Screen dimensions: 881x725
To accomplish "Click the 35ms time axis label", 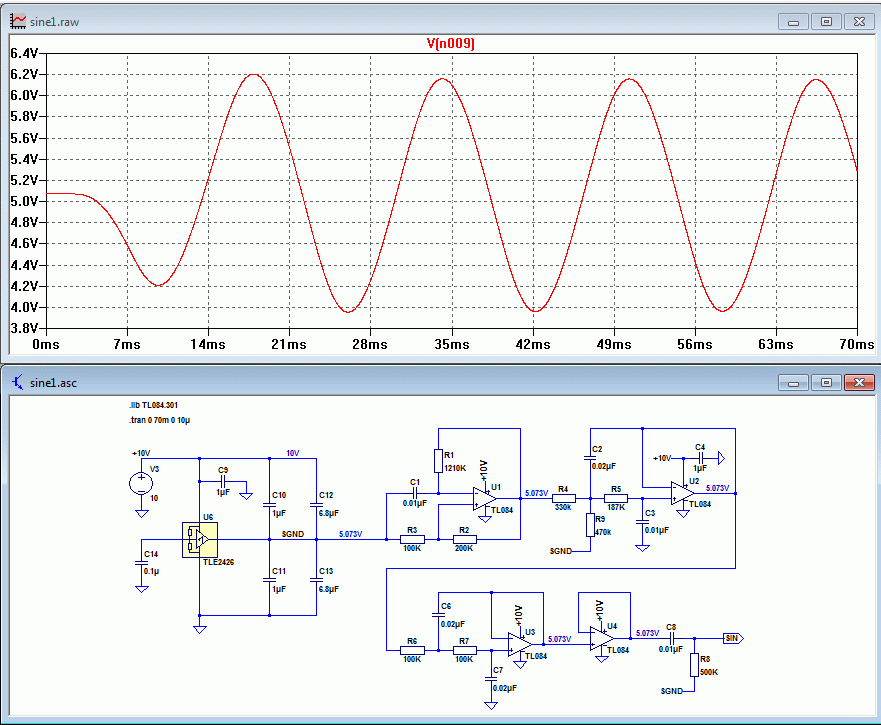I will [x=452, y=344].
